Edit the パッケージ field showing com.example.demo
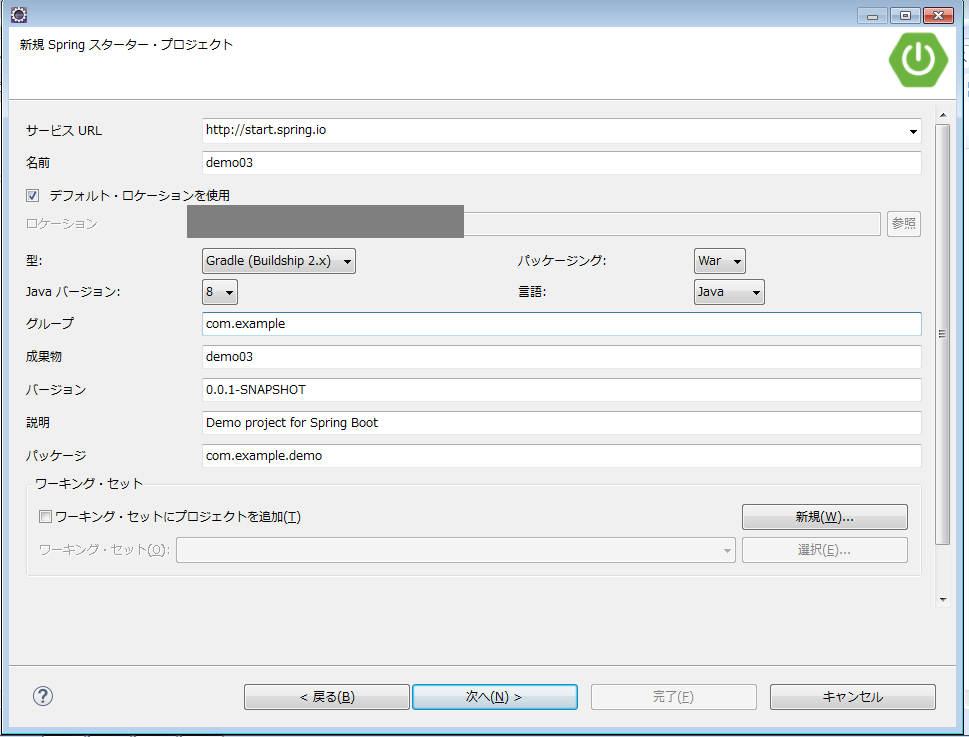 pos(560,455)
